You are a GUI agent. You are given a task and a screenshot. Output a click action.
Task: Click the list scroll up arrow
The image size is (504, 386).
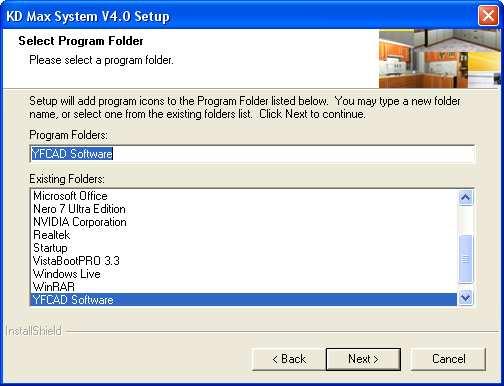tap(465, 198)
